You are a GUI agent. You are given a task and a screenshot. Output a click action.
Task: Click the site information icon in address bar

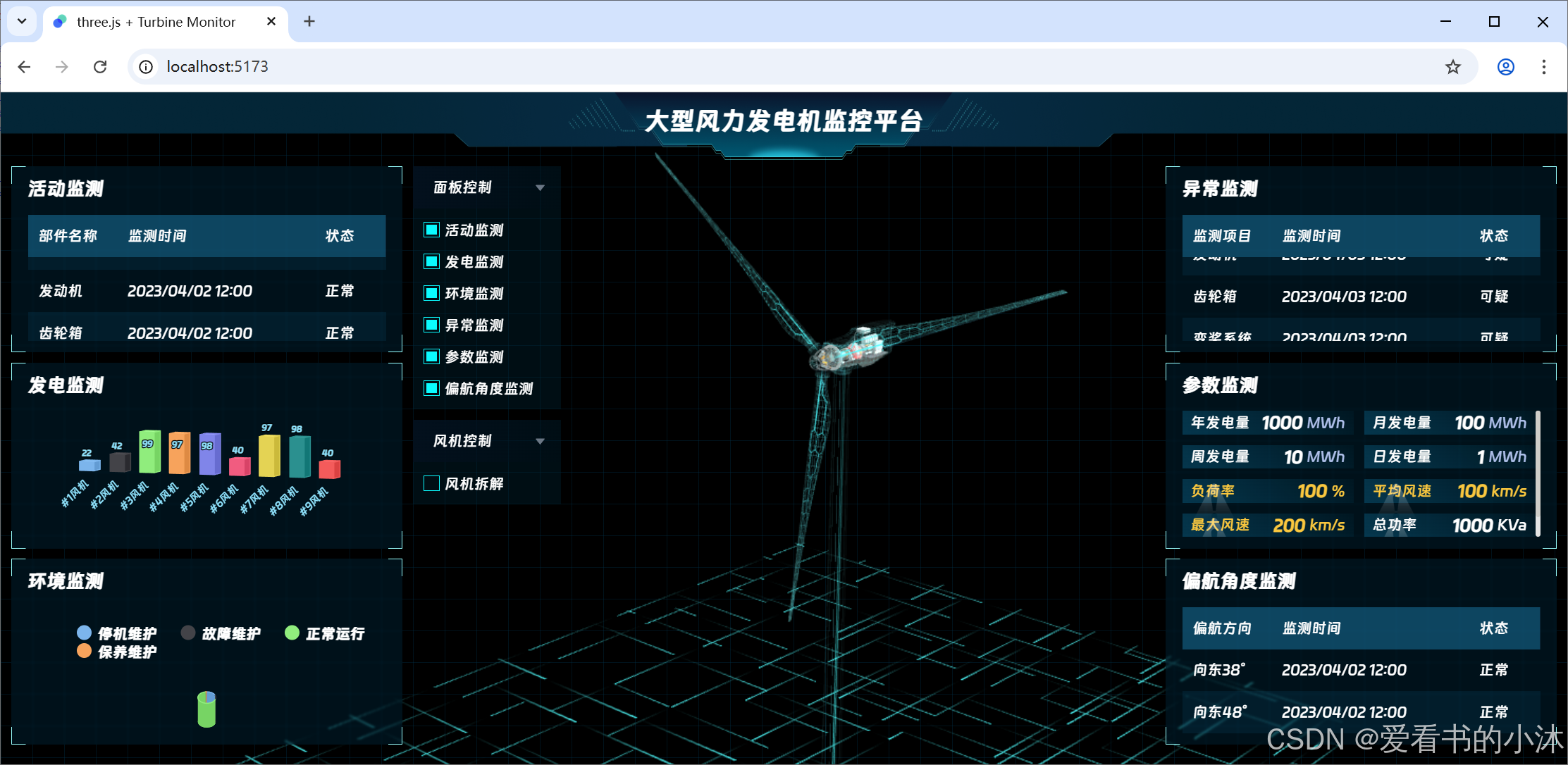(x=146, y=67)
